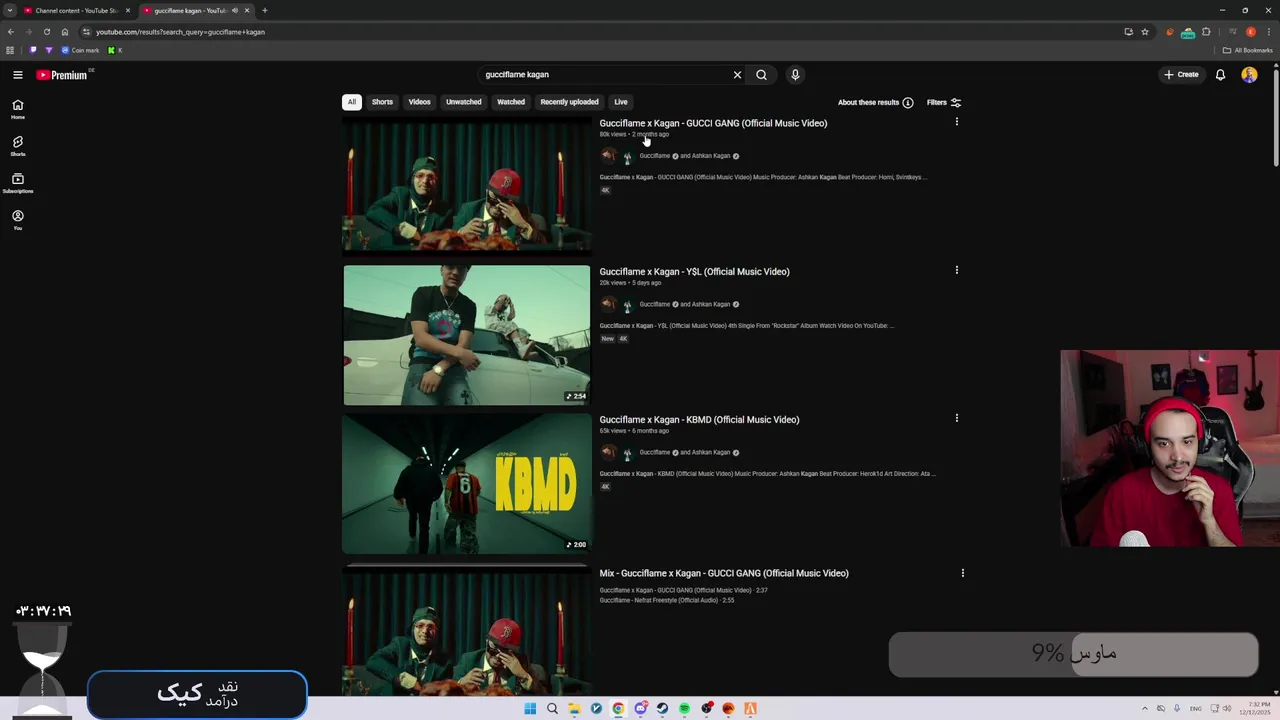
Task: Click About these results link
Action: point(868,102)
